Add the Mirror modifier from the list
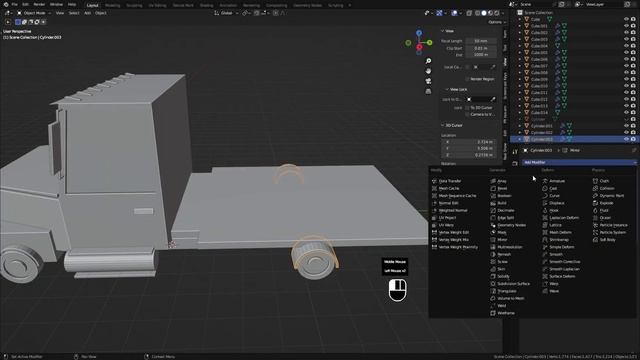This screenshot has height=360, width=640. pyautogui.click(x=502, y=240)
